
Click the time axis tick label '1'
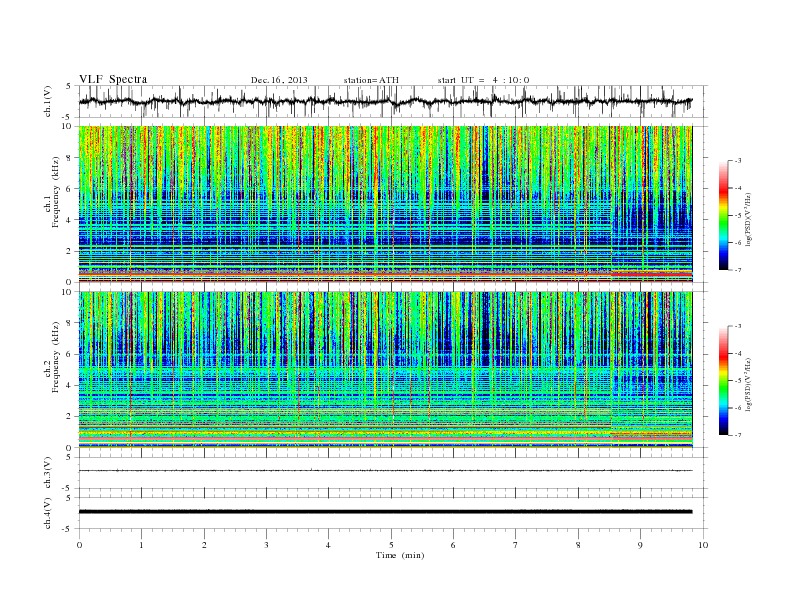point(141,545)
